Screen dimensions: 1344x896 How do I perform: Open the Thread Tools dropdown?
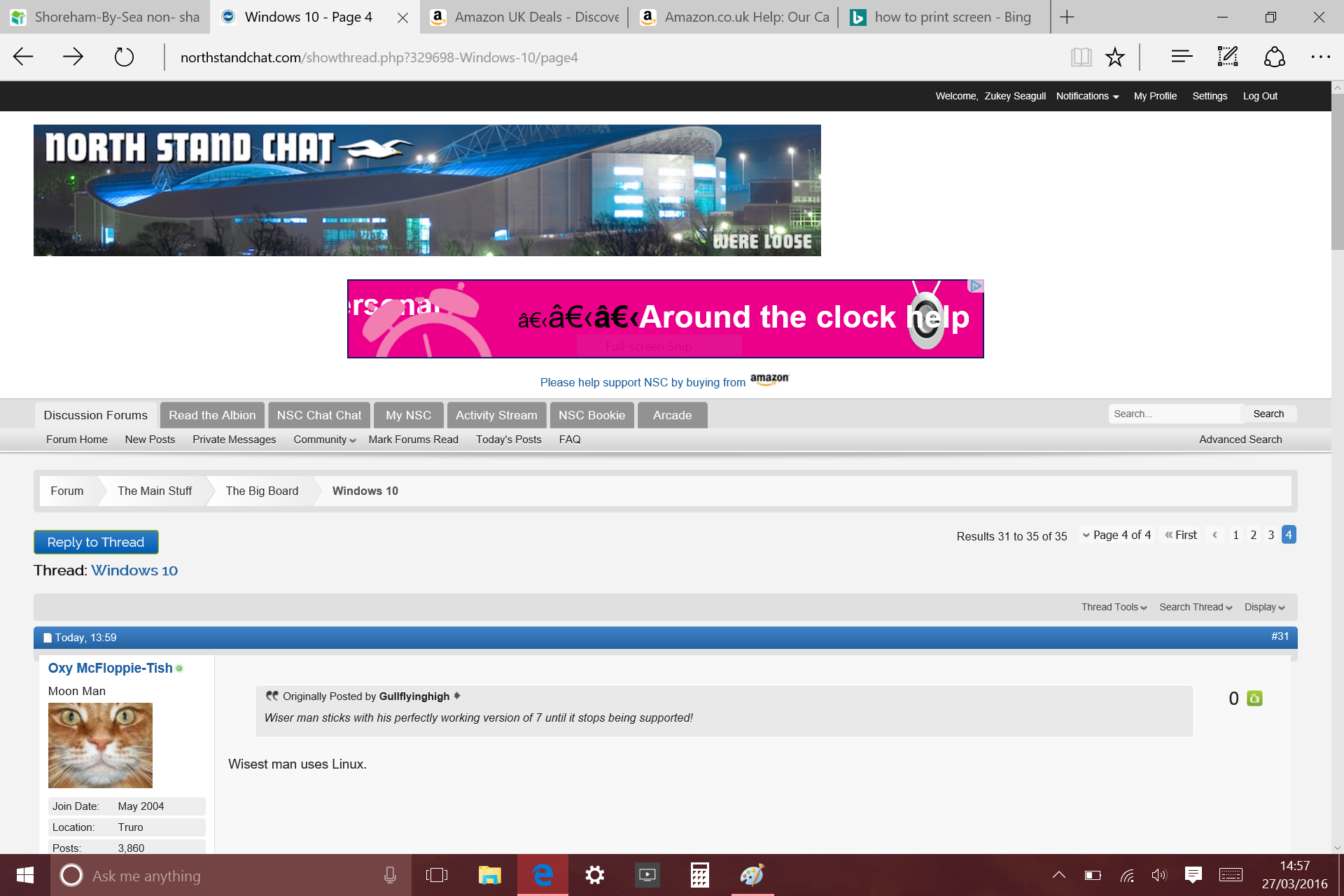coord(1114,607)
